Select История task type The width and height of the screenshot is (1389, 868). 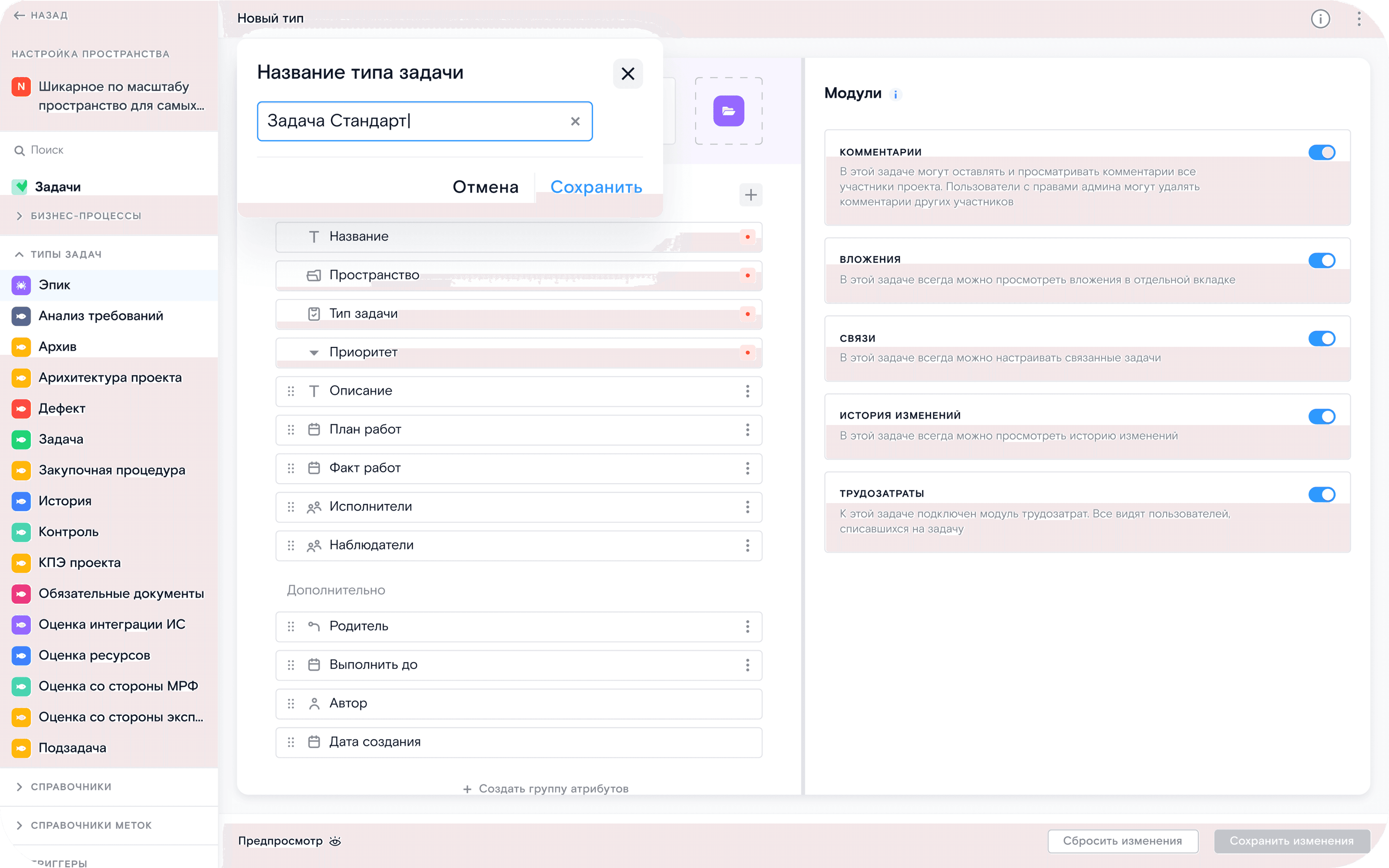click(109, 501)
